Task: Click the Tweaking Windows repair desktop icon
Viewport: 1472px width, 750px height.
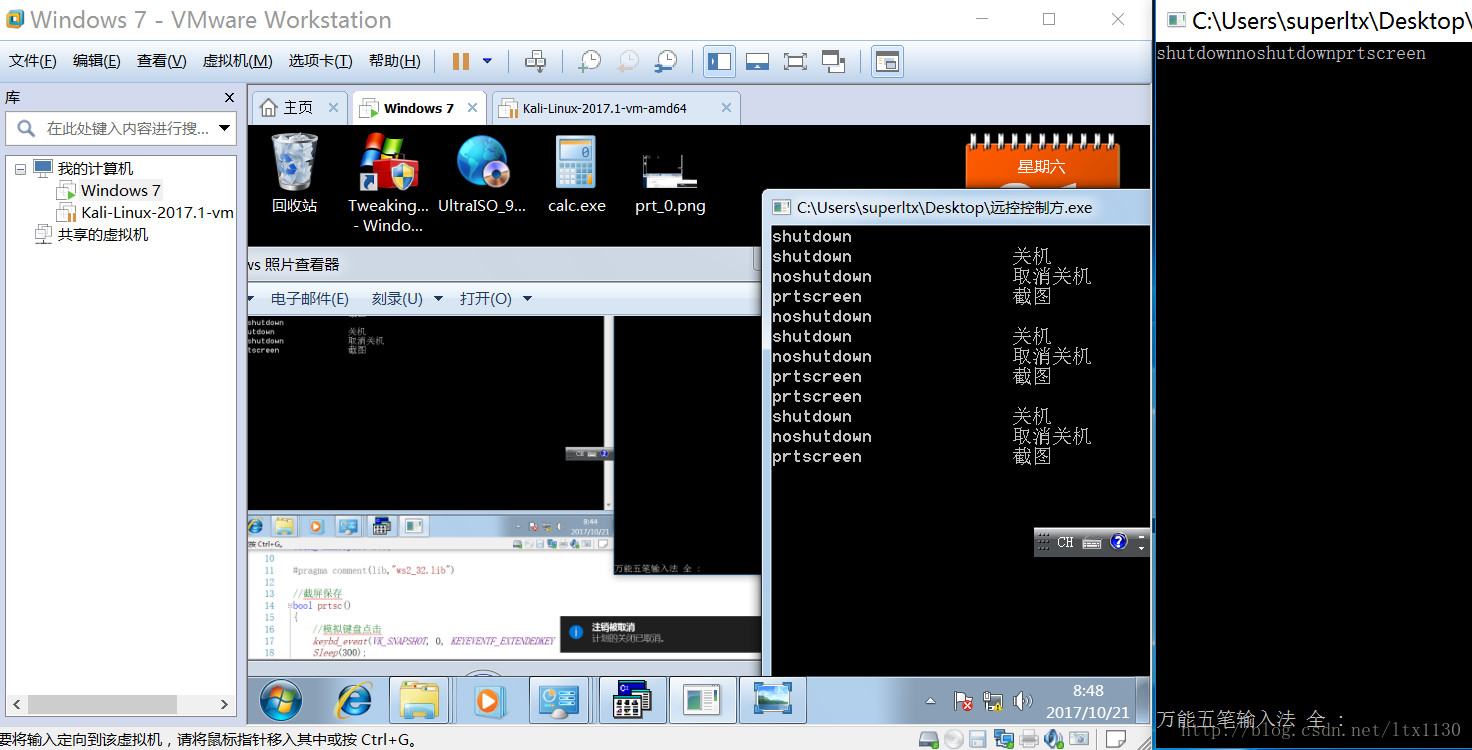Action: pyautogui.click(x=388, y=184)
